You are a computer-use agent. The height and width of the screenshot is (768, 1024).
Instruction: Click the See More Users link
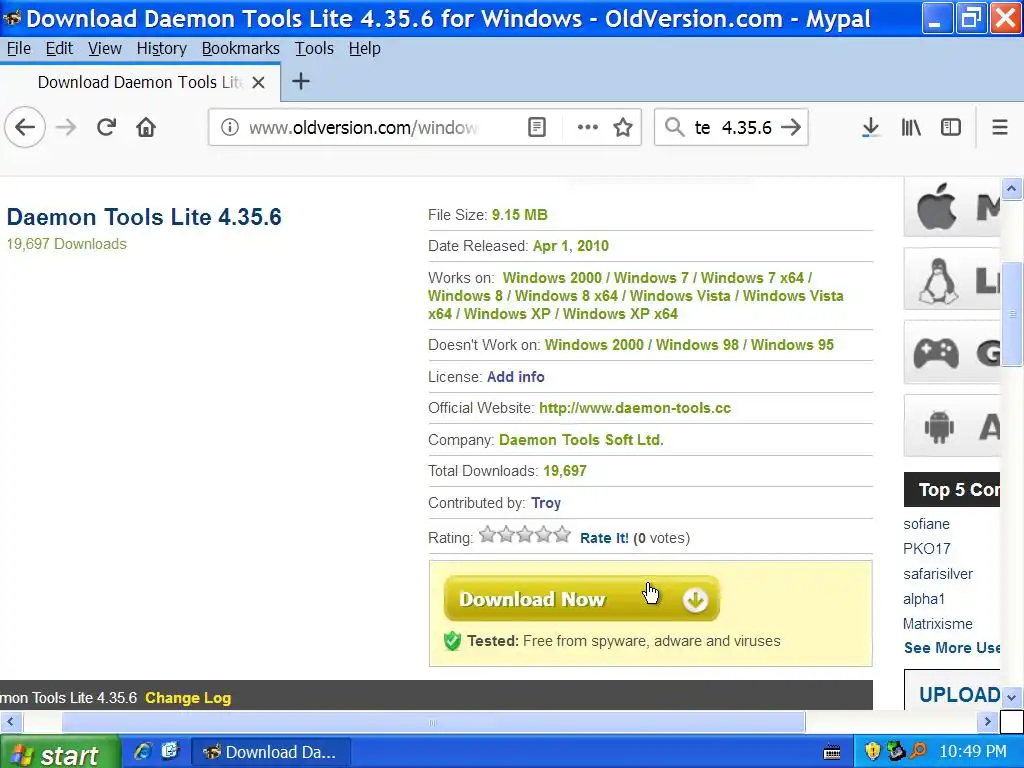click(952, 648)
